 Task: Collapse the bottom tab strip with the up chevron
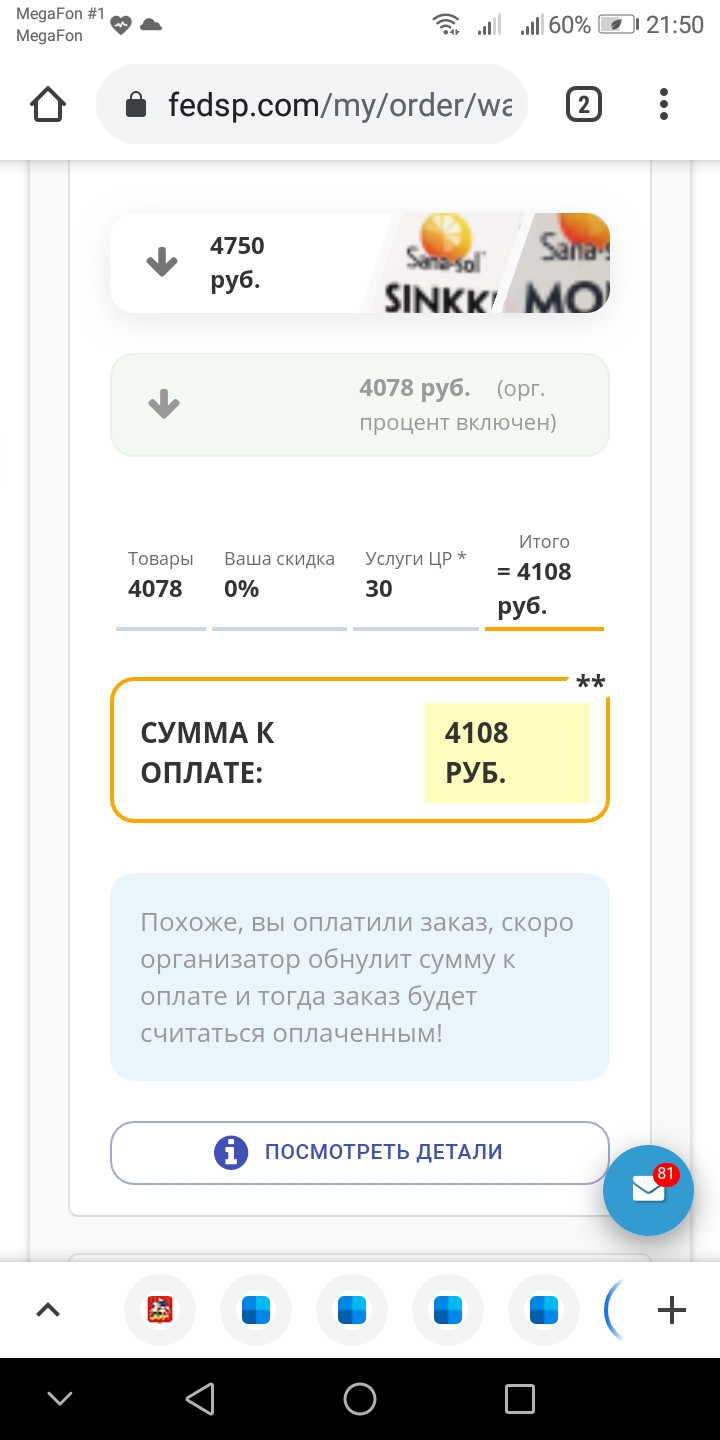[48, 1309]
